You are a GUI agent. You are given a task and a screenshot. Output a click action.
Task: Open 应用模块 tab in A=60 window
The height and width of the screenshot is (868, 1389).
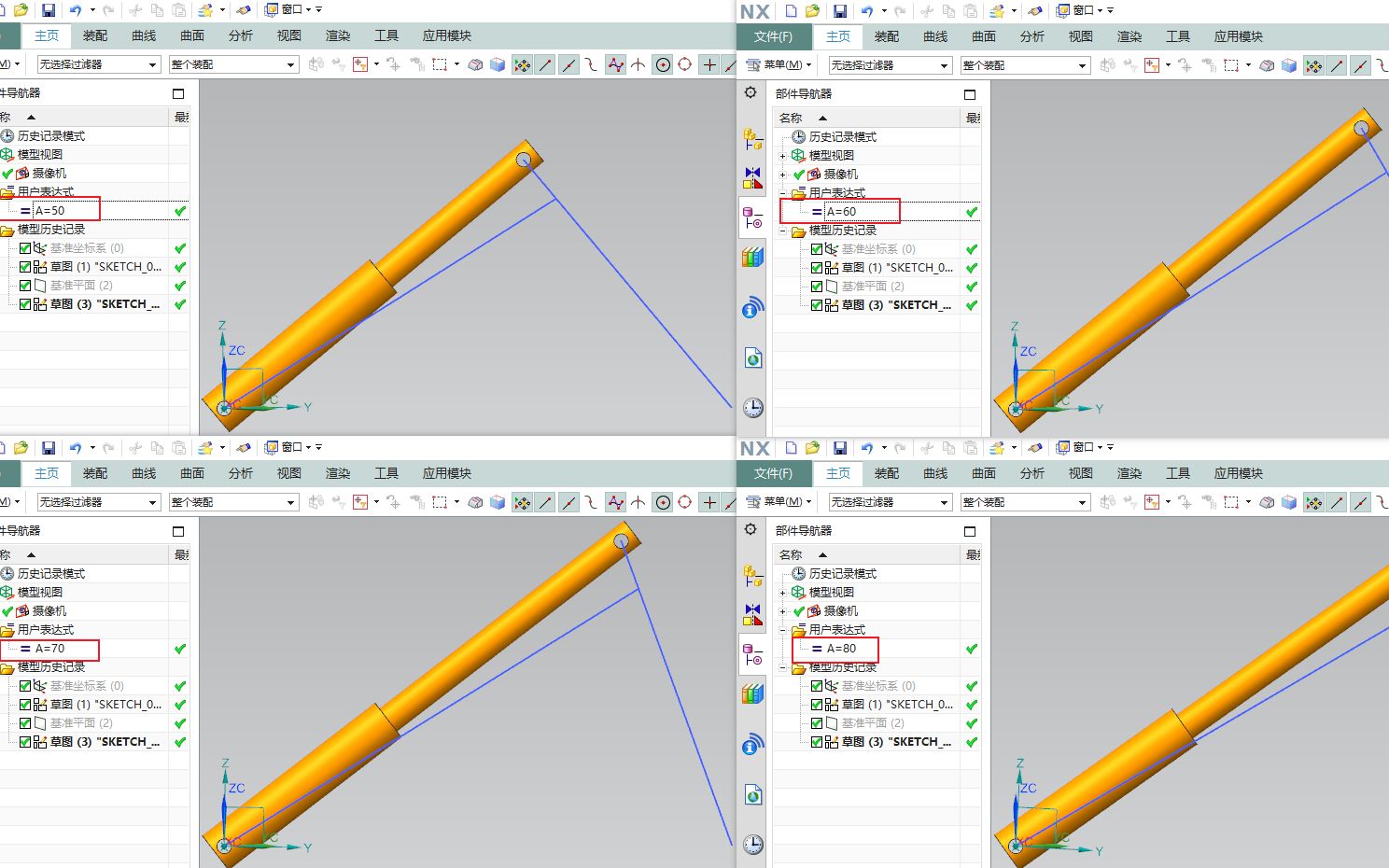point(1239,36)
